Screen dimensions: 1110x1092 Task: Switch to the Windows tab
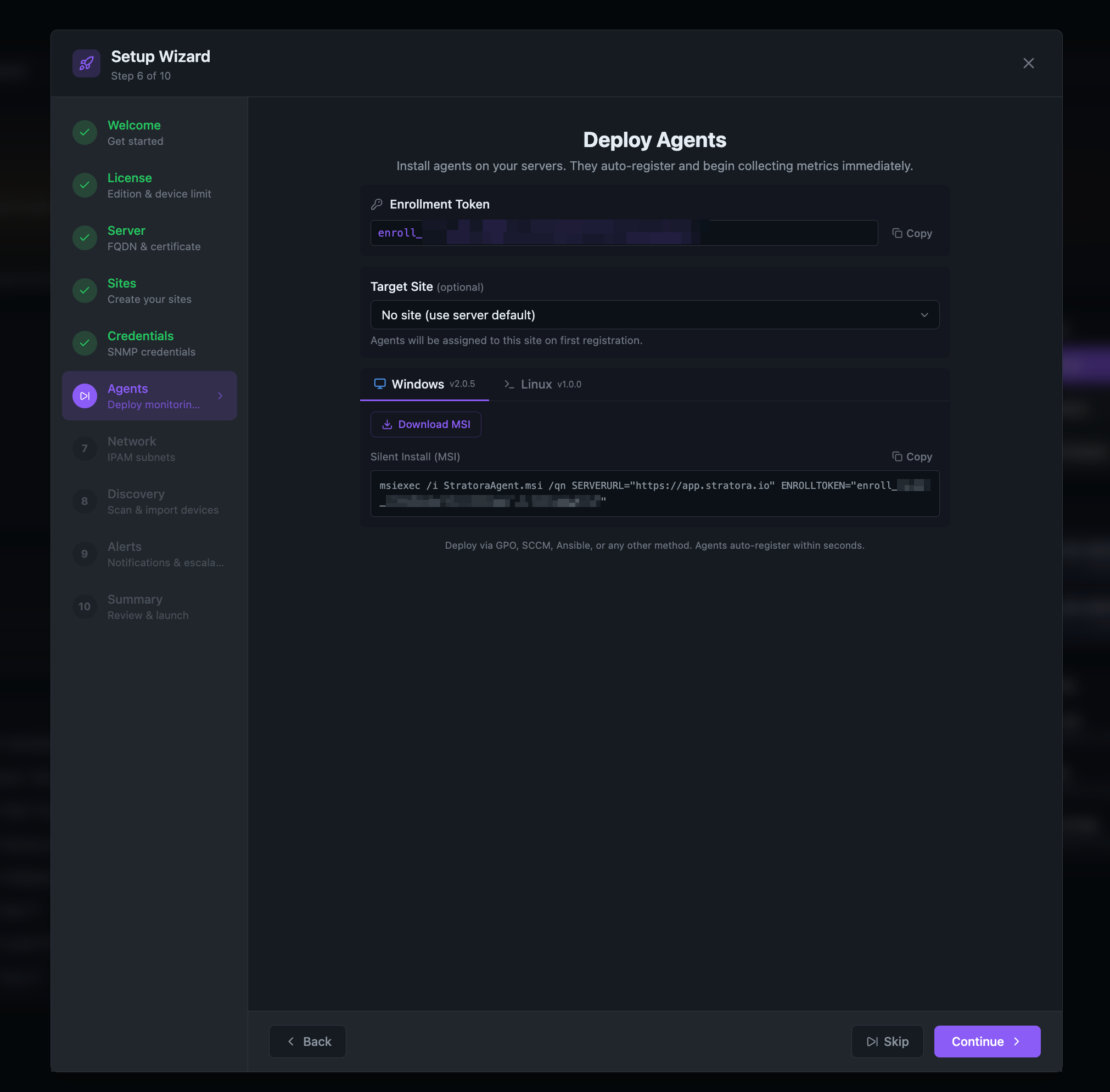pos(418,384)
